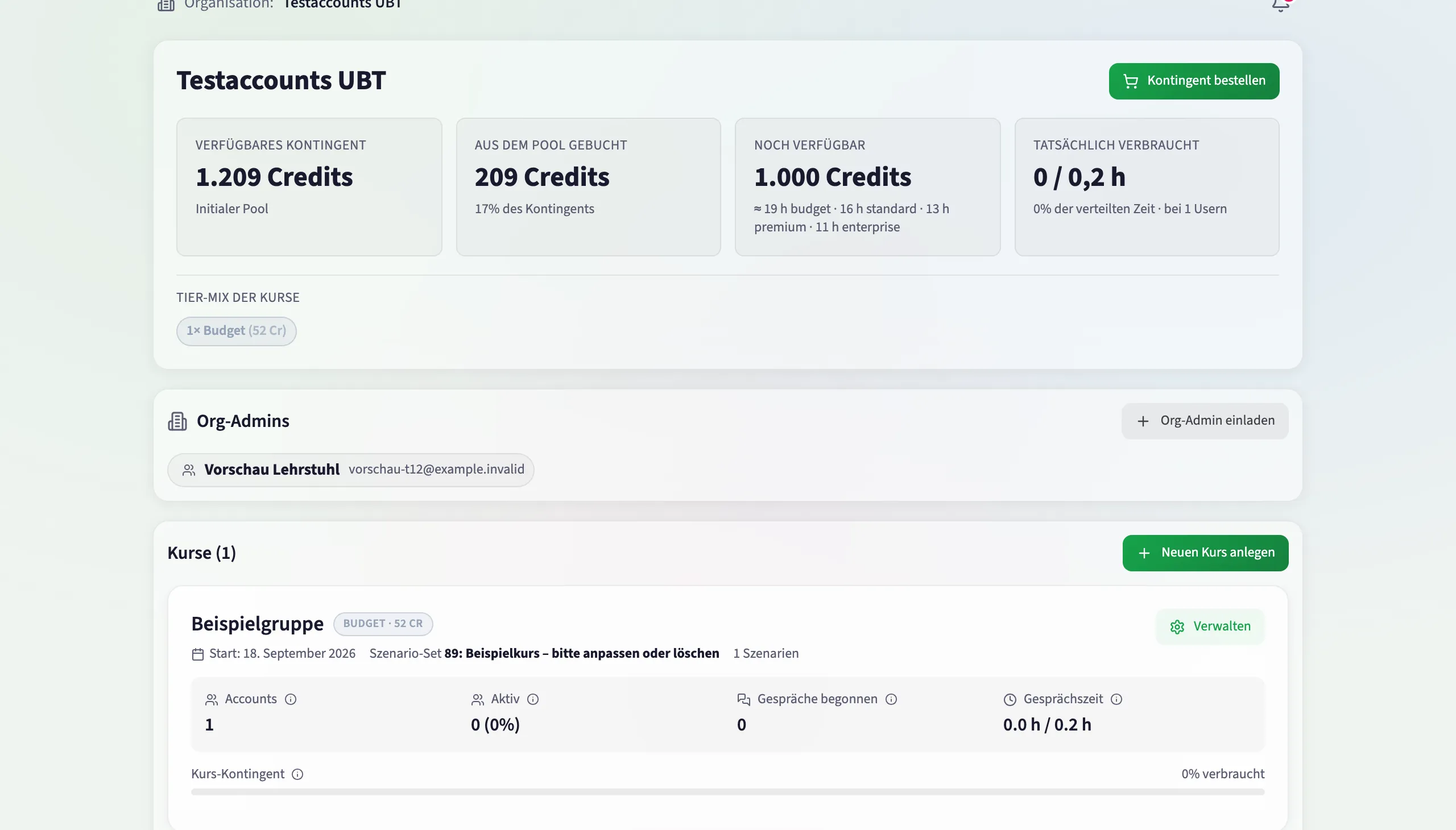
Task: Click the people icon beside Accounts
Action: click(212, 699)
